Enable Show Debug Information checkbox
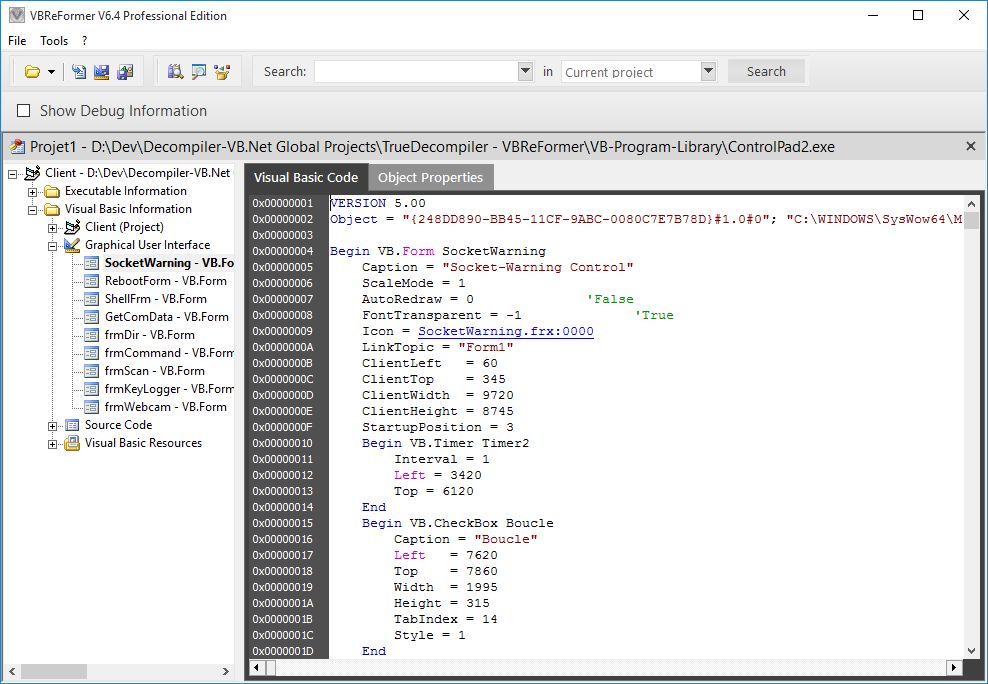 (22, 111)
